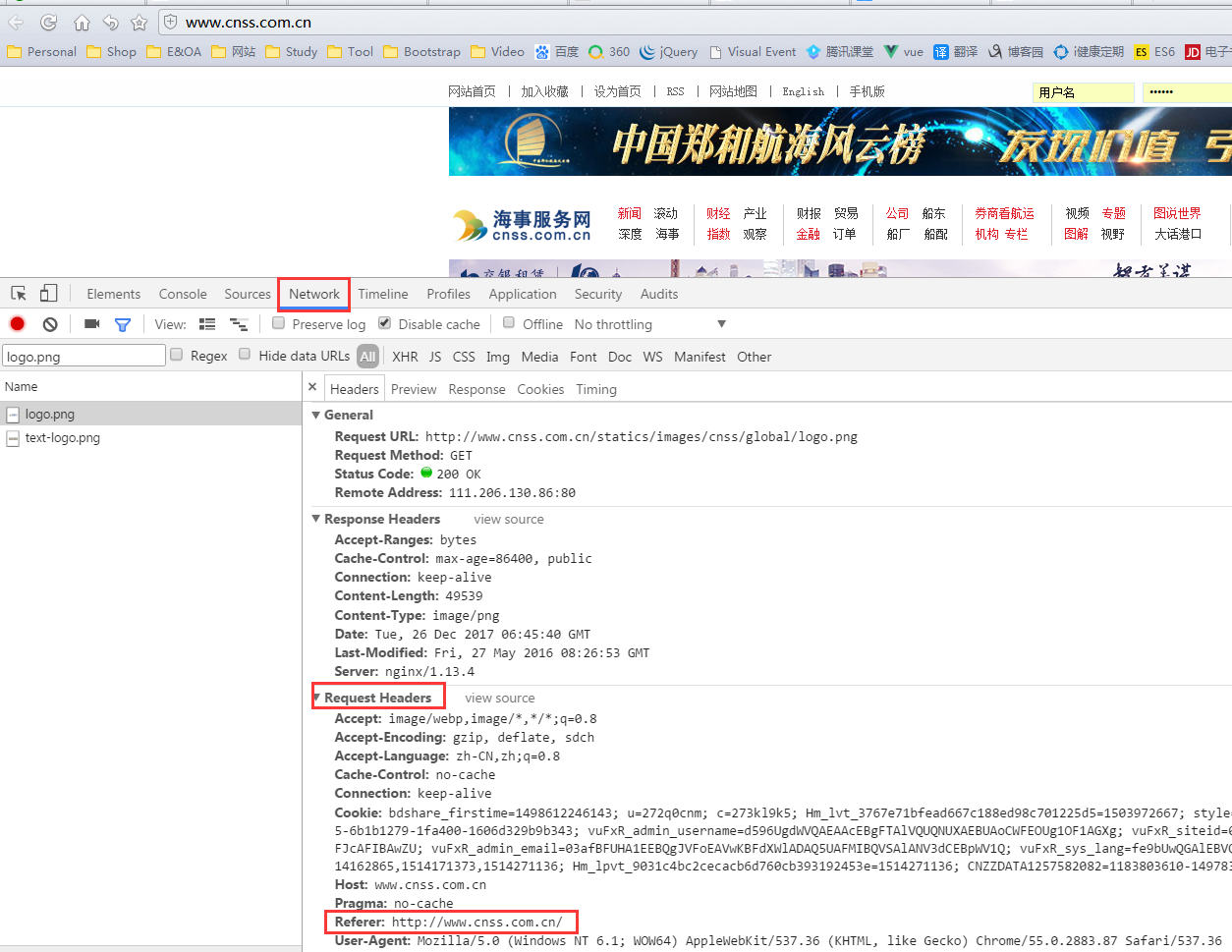
Task: Click view source next to Response Headers
Action: (x=509, y=519)
